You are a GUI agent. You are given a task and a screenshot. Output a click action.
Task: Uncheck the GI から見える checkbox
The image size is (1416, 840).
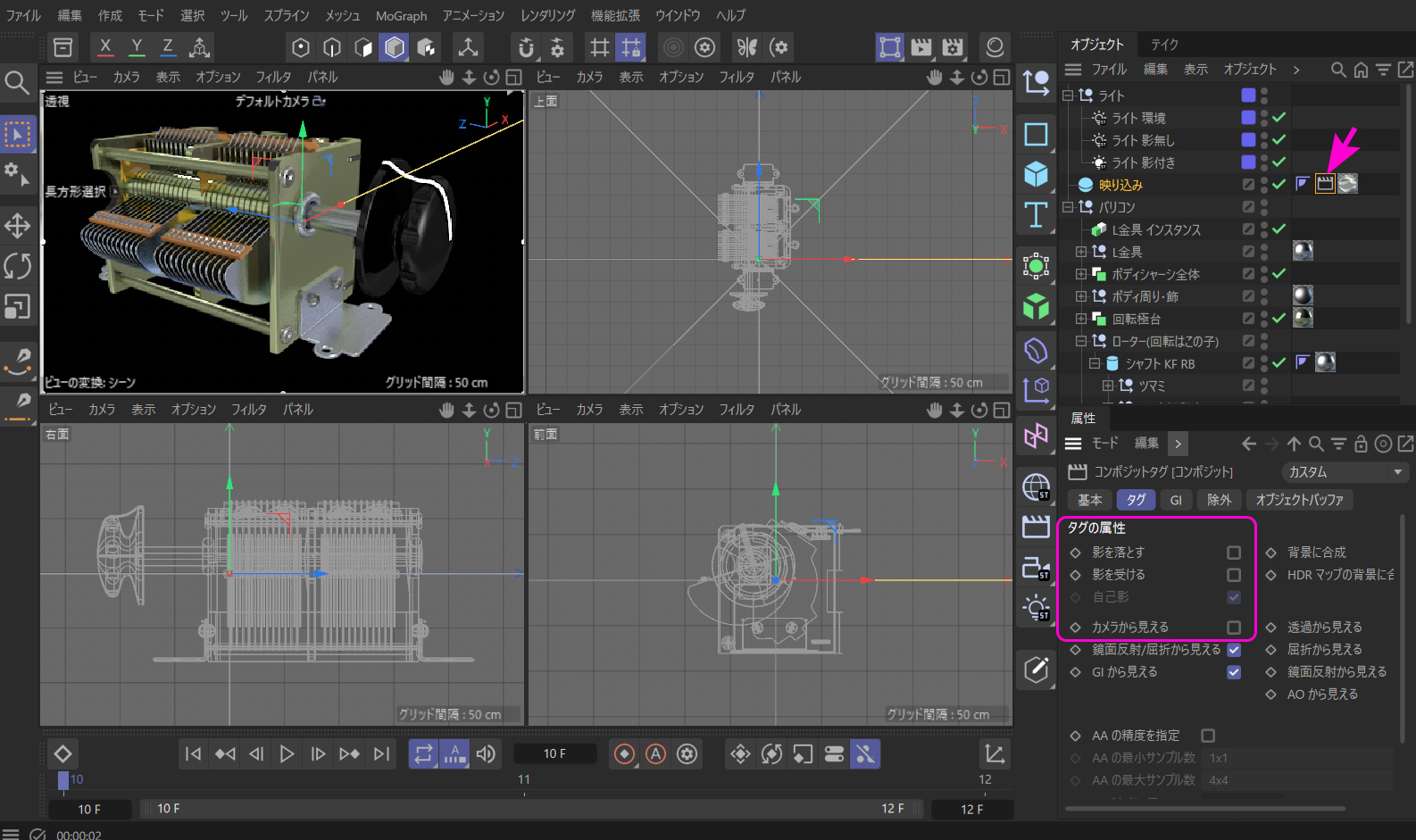pos(1234,672)
